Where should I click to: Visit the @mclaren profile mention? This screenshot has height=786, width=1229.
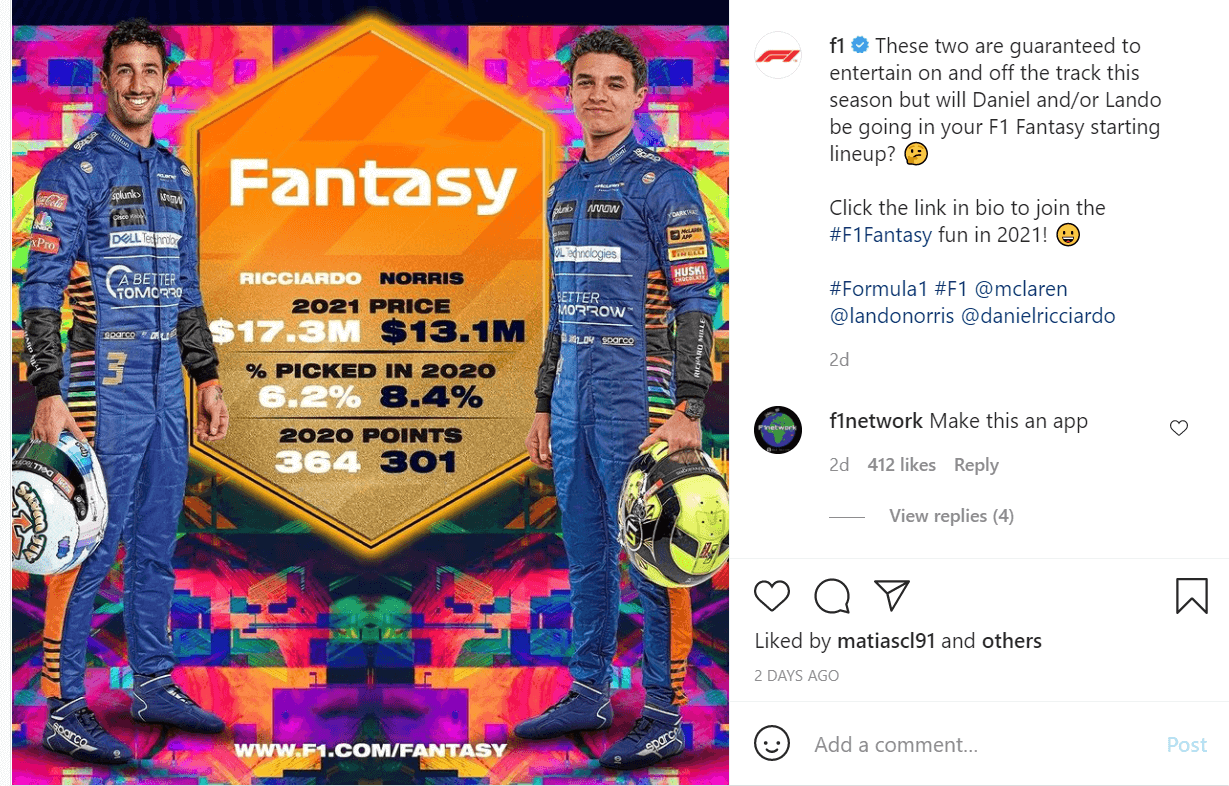(x=1021, y=289)
